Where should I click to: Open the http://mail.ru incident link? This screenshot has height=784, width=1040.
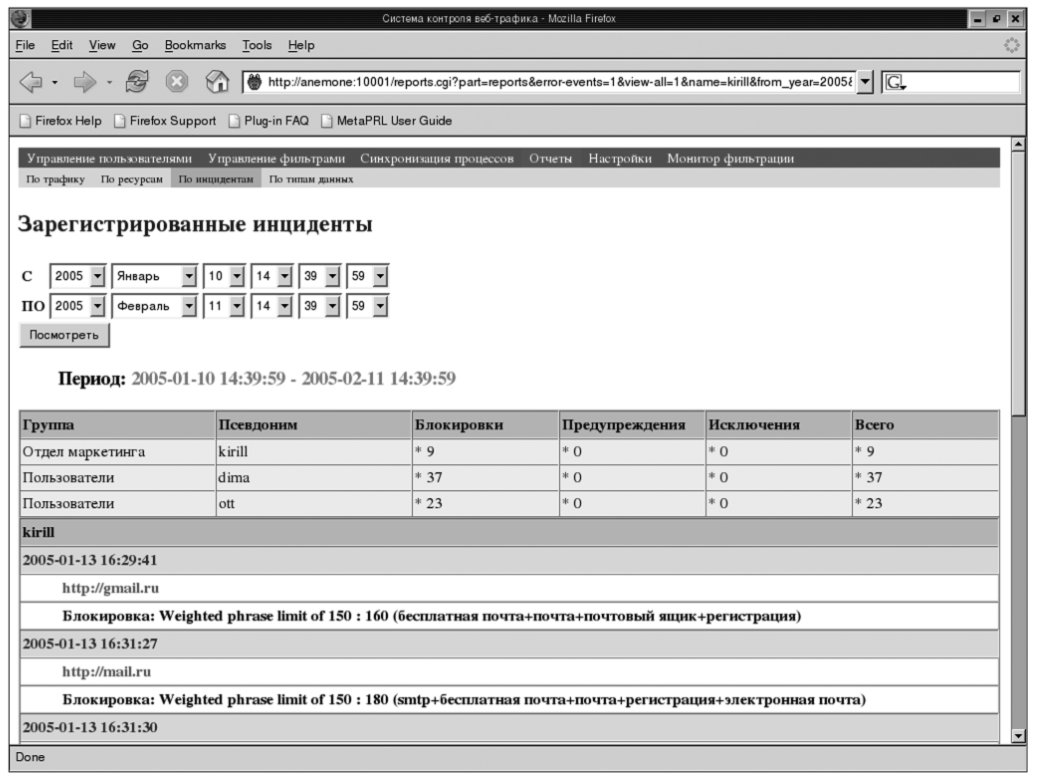[107, 672]
